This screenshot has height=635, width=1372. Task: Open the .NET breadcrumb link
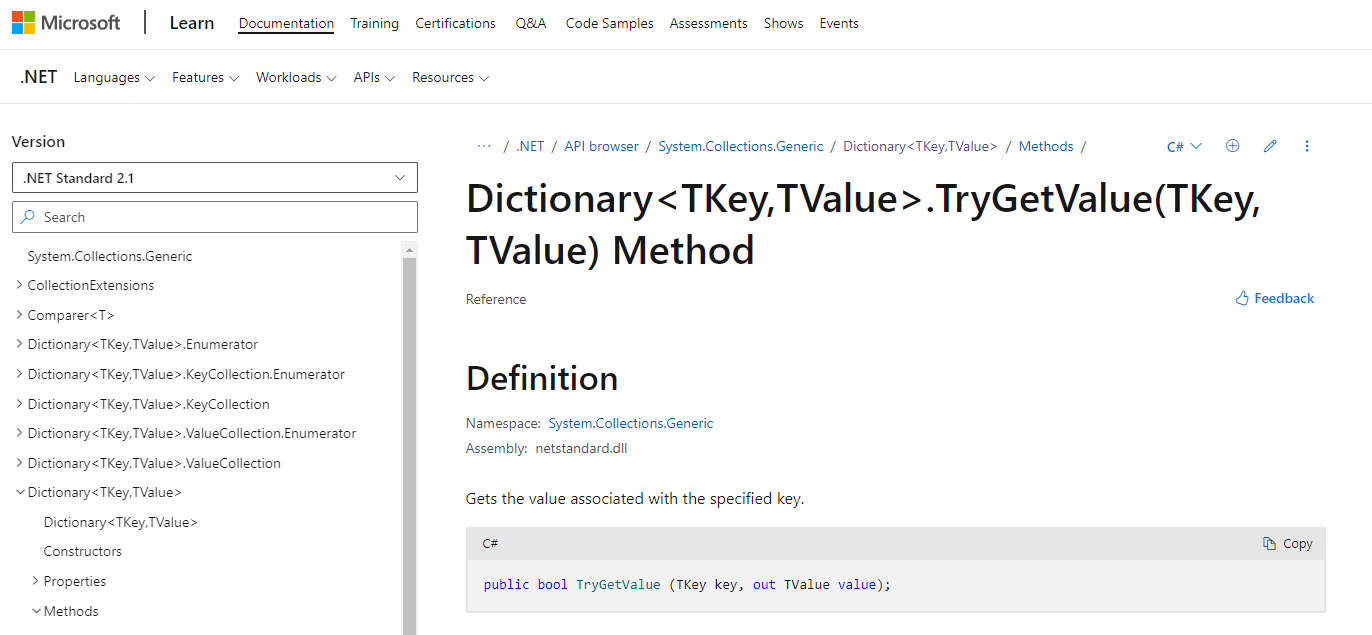tap(530, 146)
